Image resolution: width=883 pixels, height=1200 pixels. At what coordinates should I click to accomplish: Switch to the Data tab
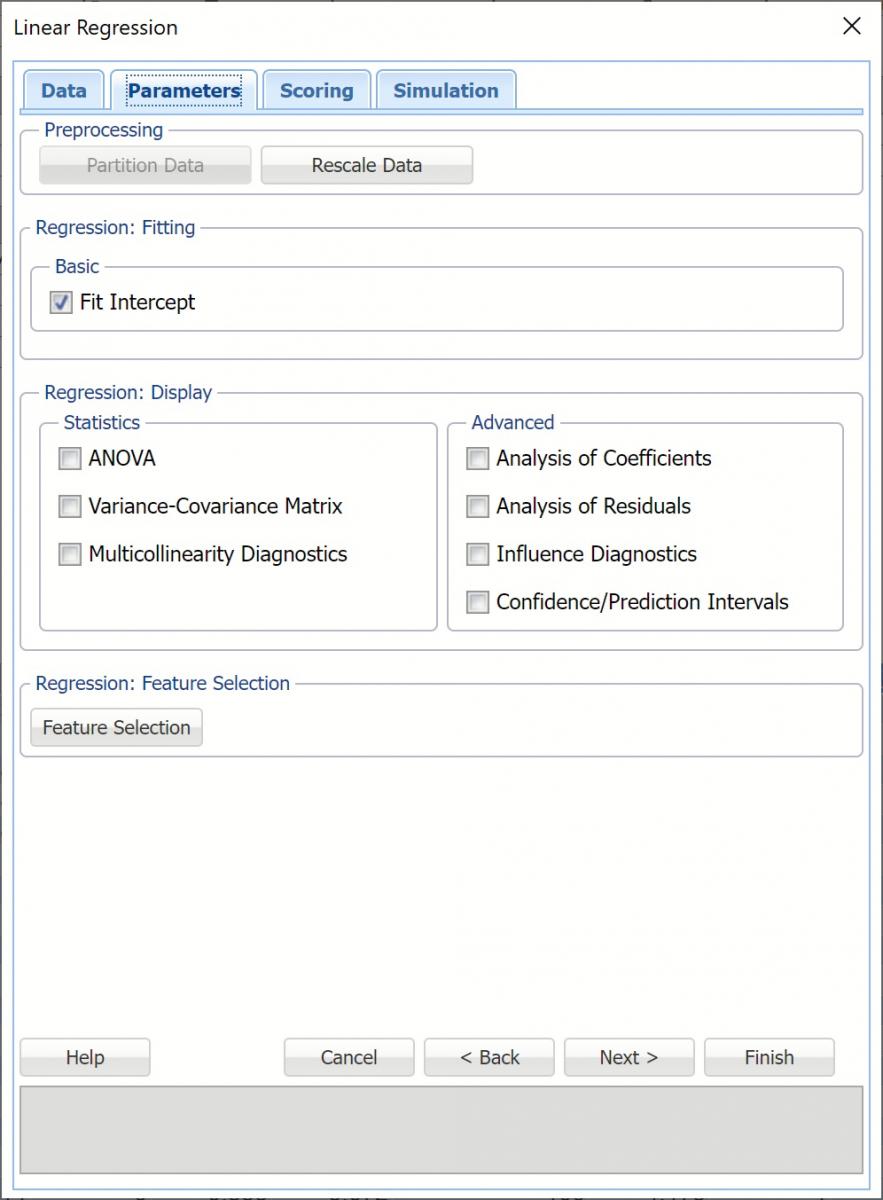(63, 91)
